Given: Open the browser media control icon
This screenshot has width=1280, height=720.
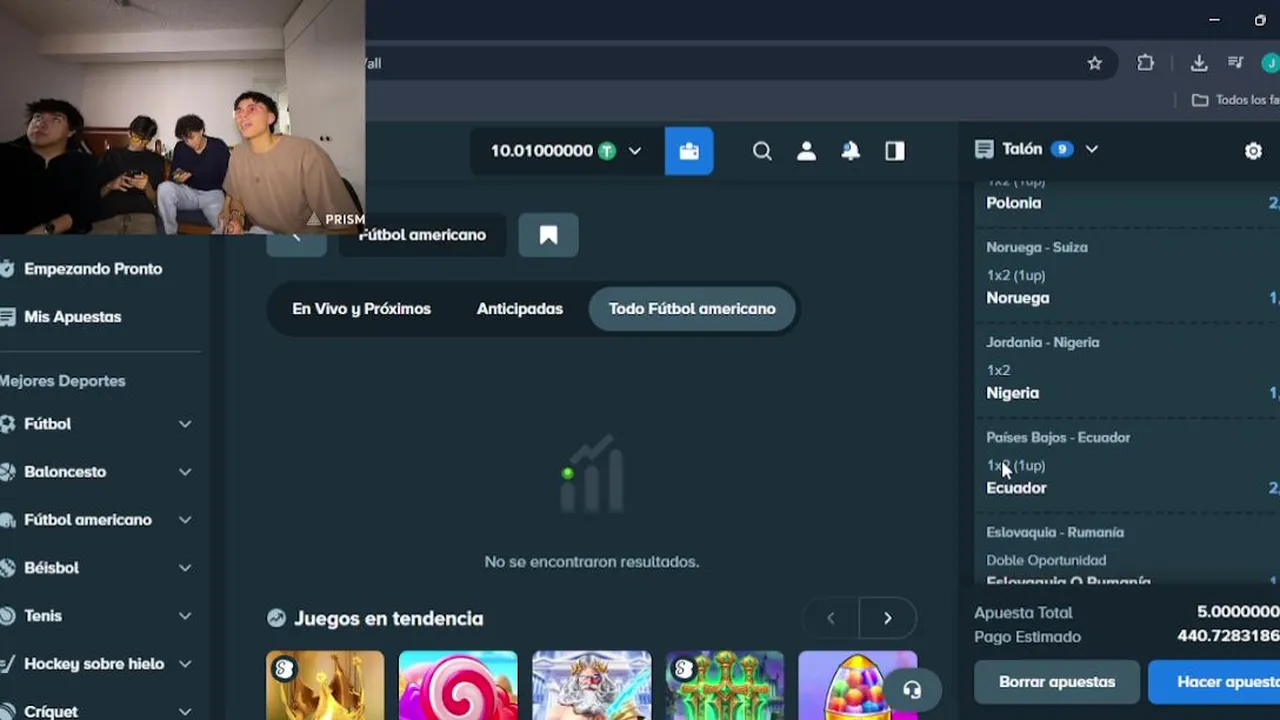Looking at the screenshot, I should (x=1236, y=63).
